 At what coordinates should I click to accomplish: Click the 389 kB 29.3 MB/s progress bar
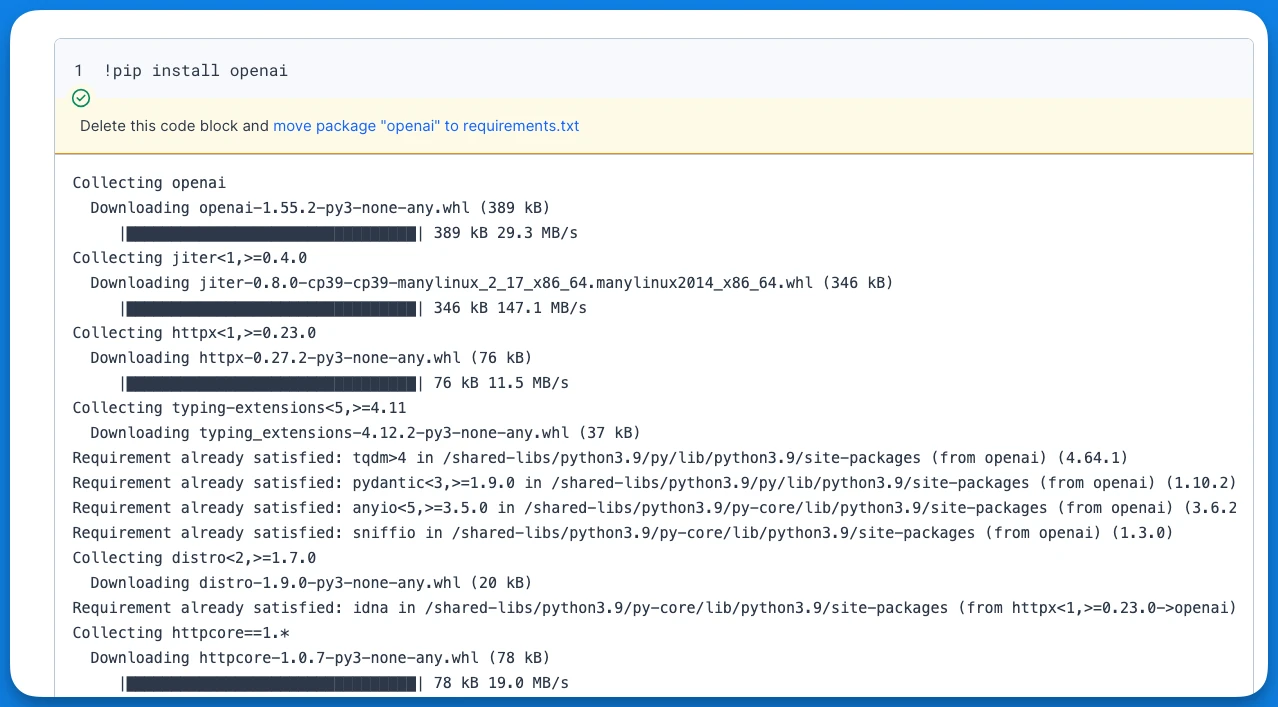[x=272, y=233]
